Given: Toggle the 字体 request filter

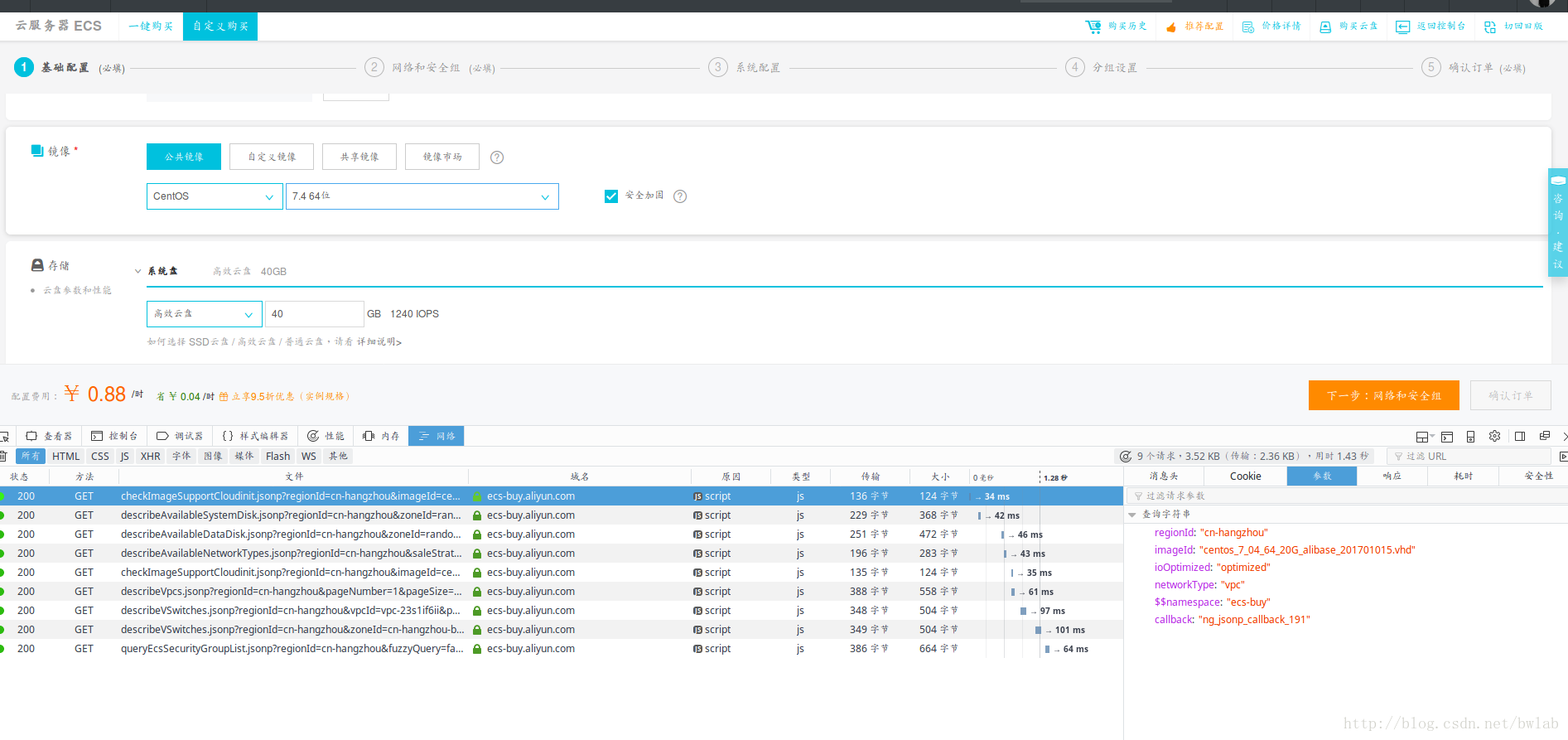Looking at the screenshot, I should tap(181, 457).
